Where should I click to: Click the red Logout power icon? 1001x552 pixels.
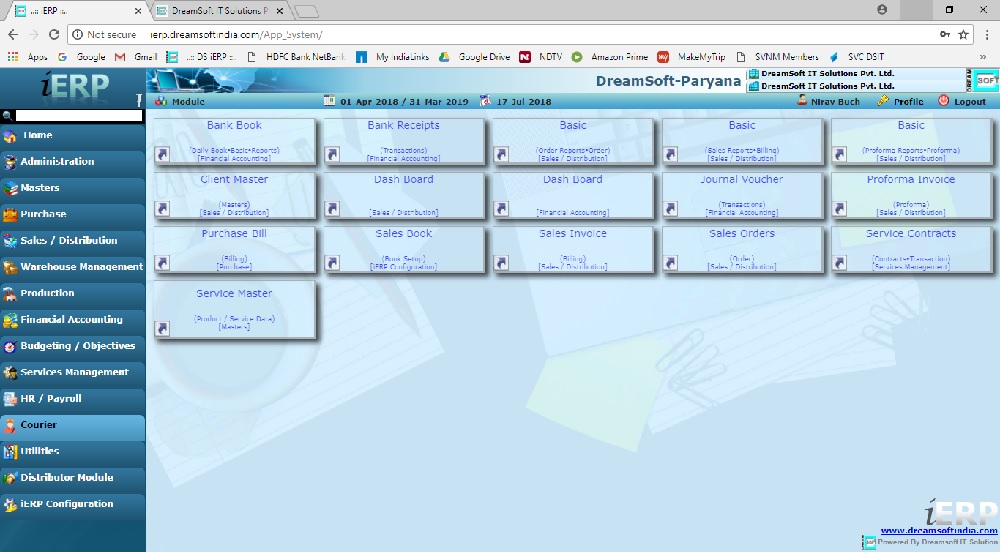coord(943,101)
